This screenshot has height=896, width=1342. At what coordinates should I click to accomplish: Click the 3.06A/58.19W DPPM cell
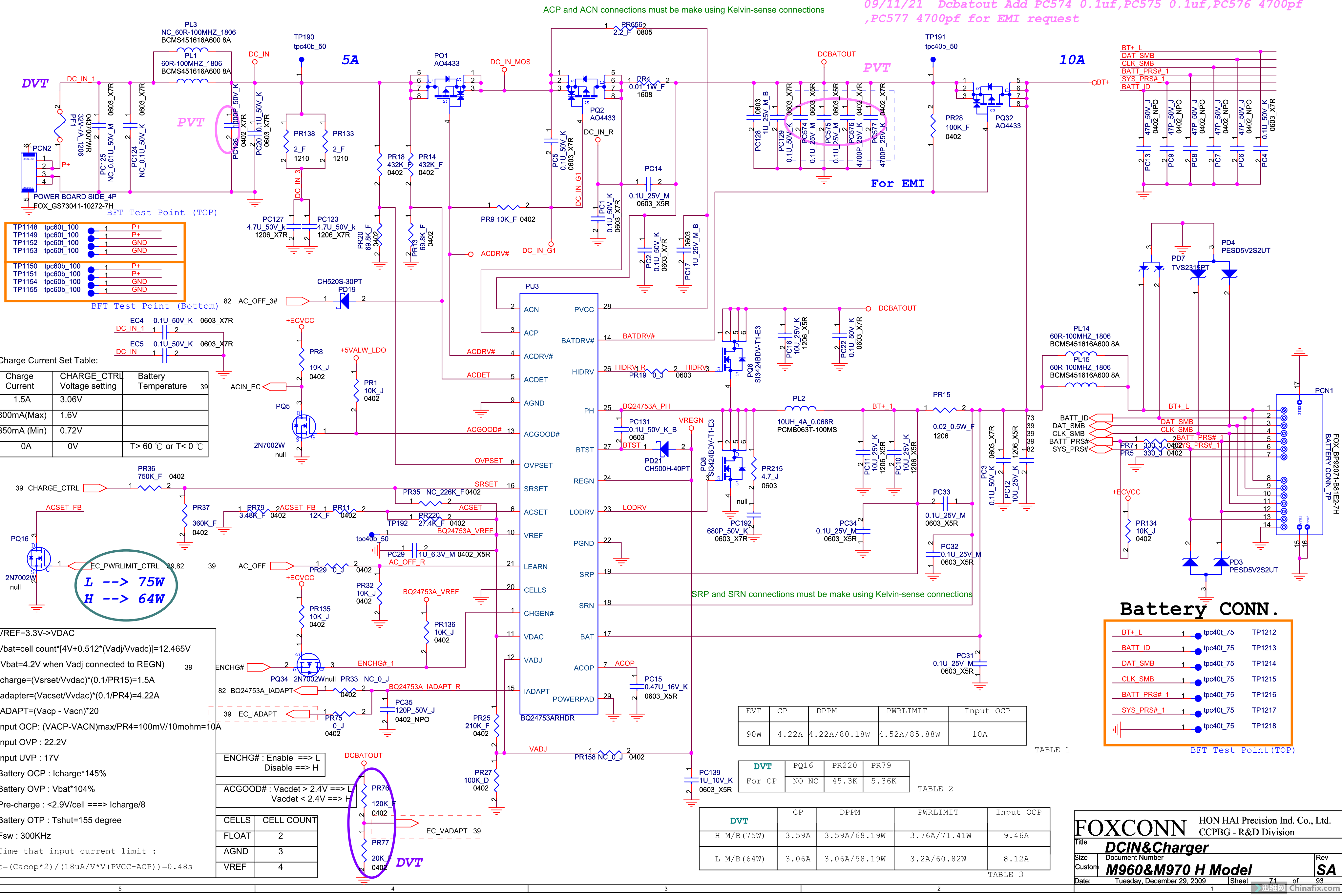click(x=854, y=859)
